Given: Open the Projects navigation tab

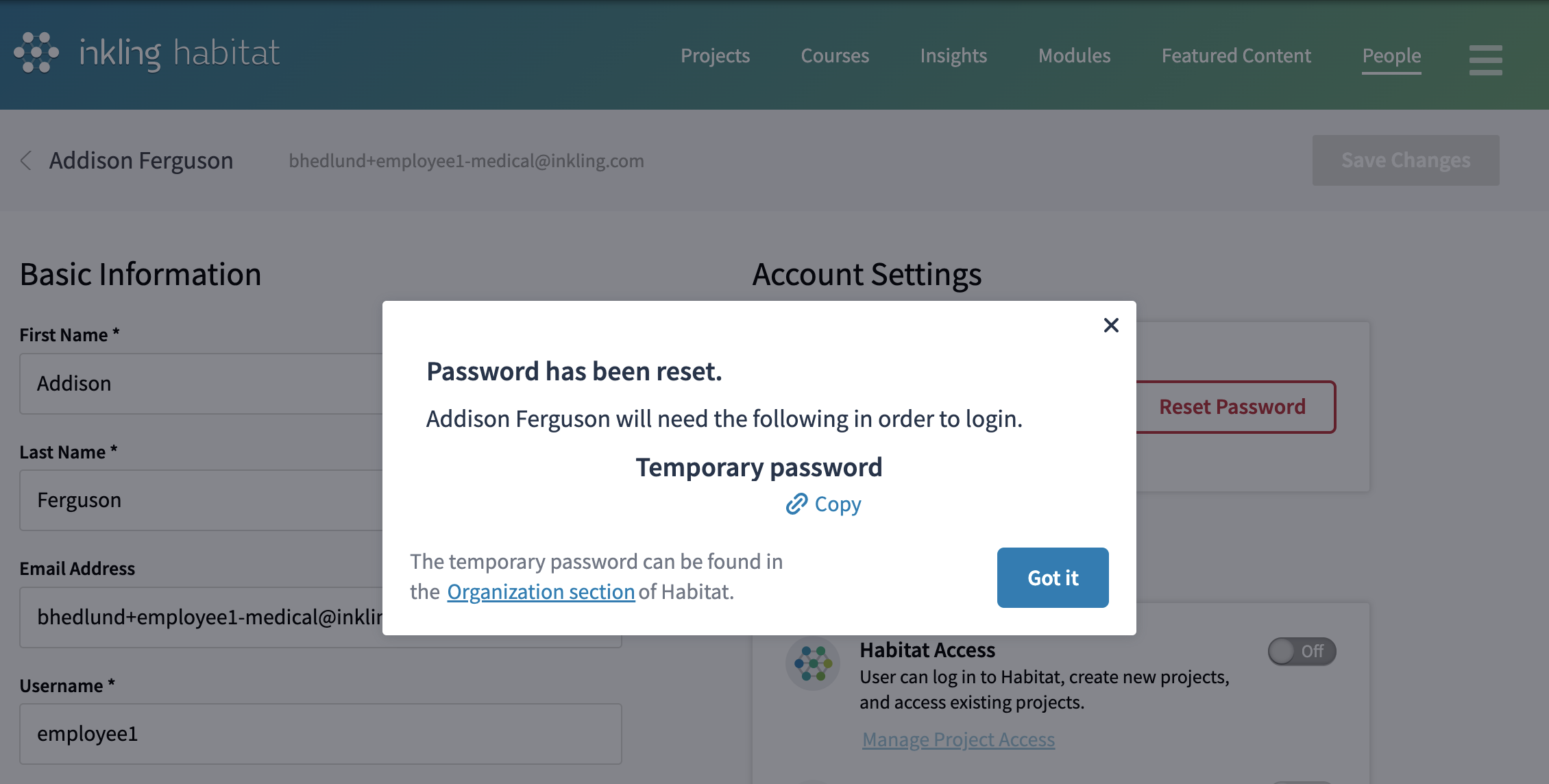Looking at the screenshot, I should pyautogui.click(x=715, y=56).
